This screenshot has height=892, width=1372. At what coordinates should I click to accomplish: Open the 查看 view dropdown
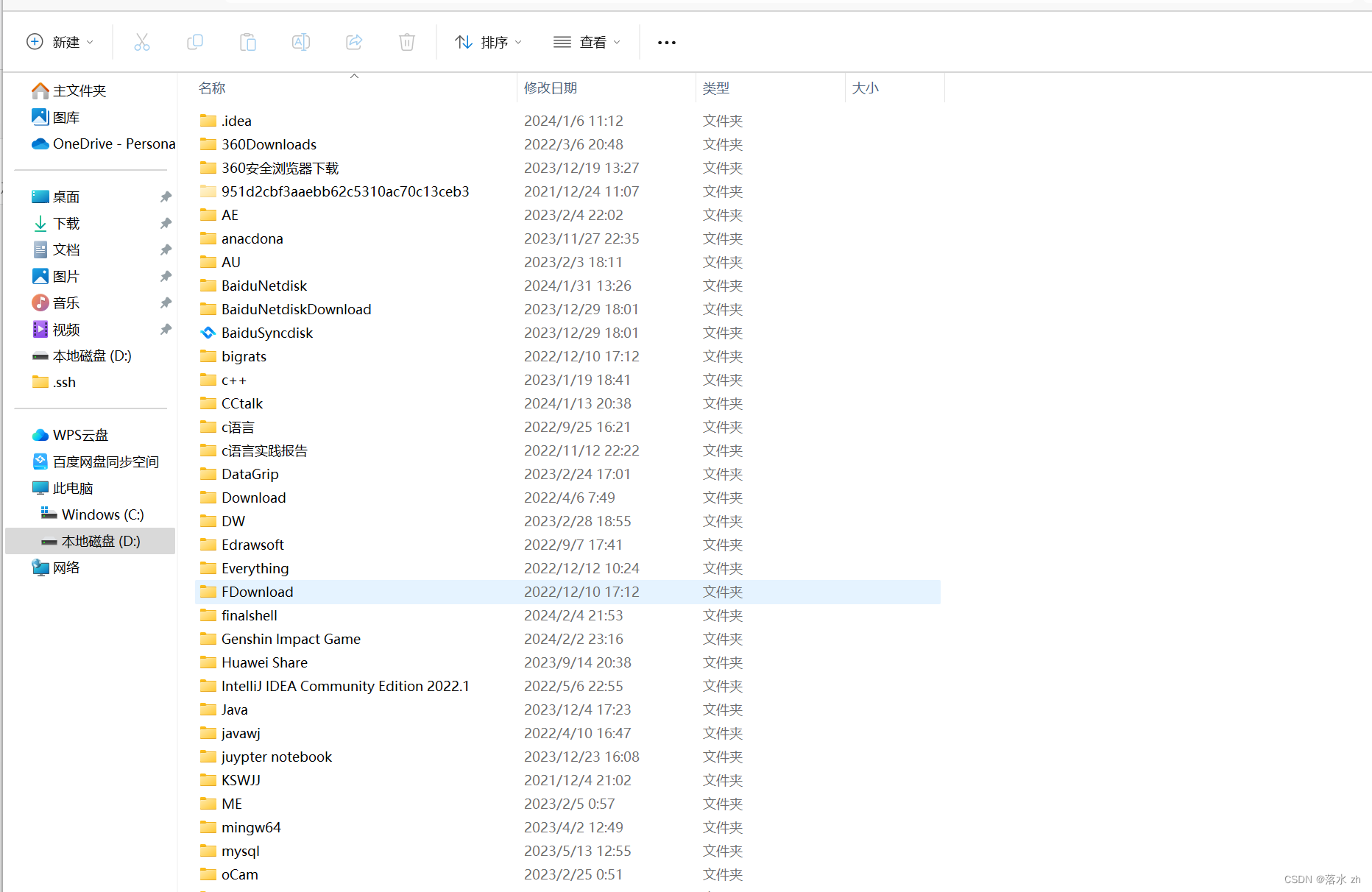click(587, 42)
